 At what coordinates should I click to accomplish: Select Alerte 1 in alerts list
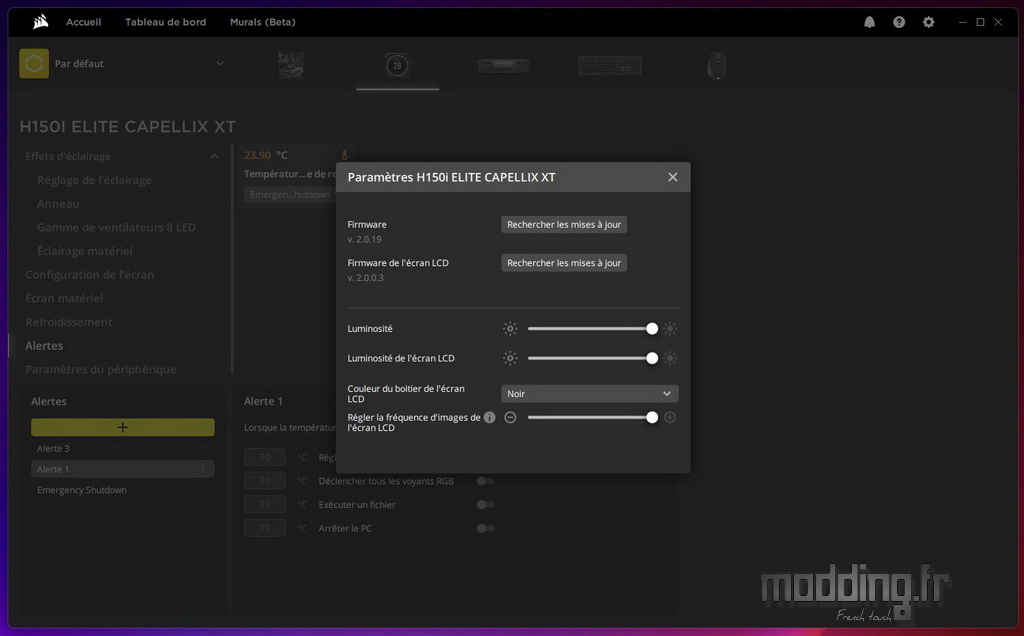coord(123,469)
